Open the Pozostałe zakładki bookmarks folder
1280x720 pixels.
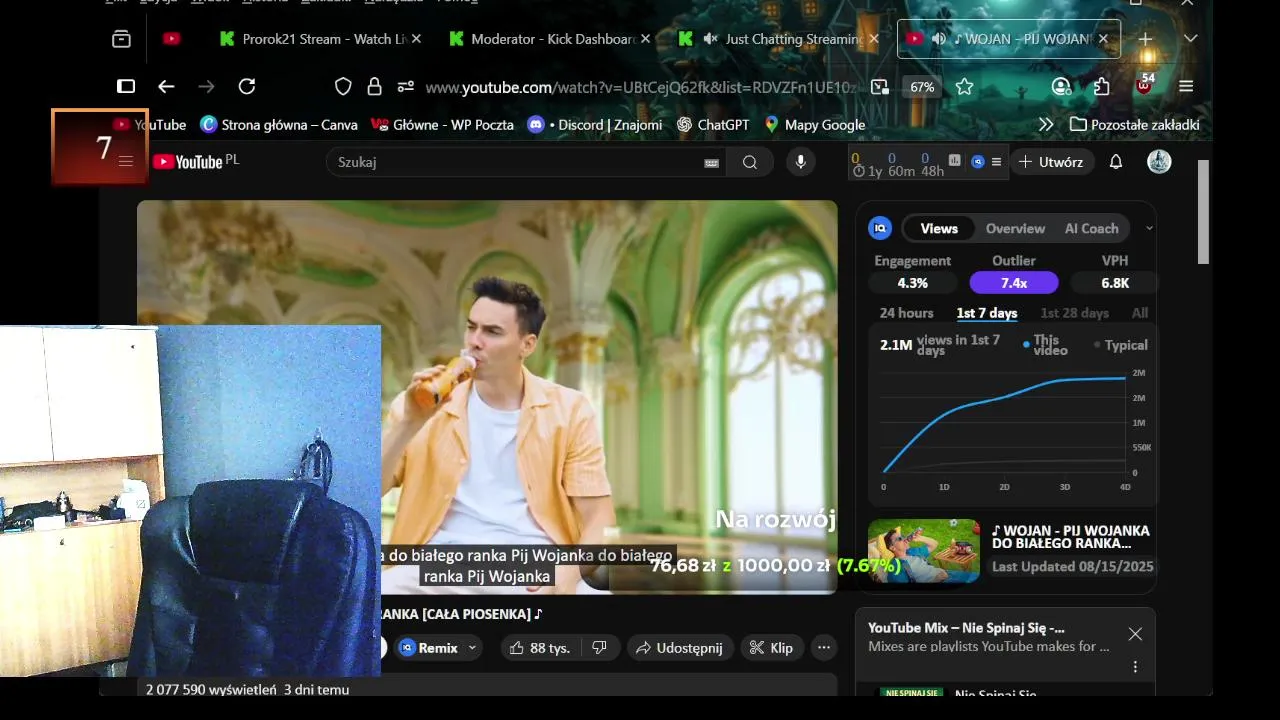click(1134, 125)
